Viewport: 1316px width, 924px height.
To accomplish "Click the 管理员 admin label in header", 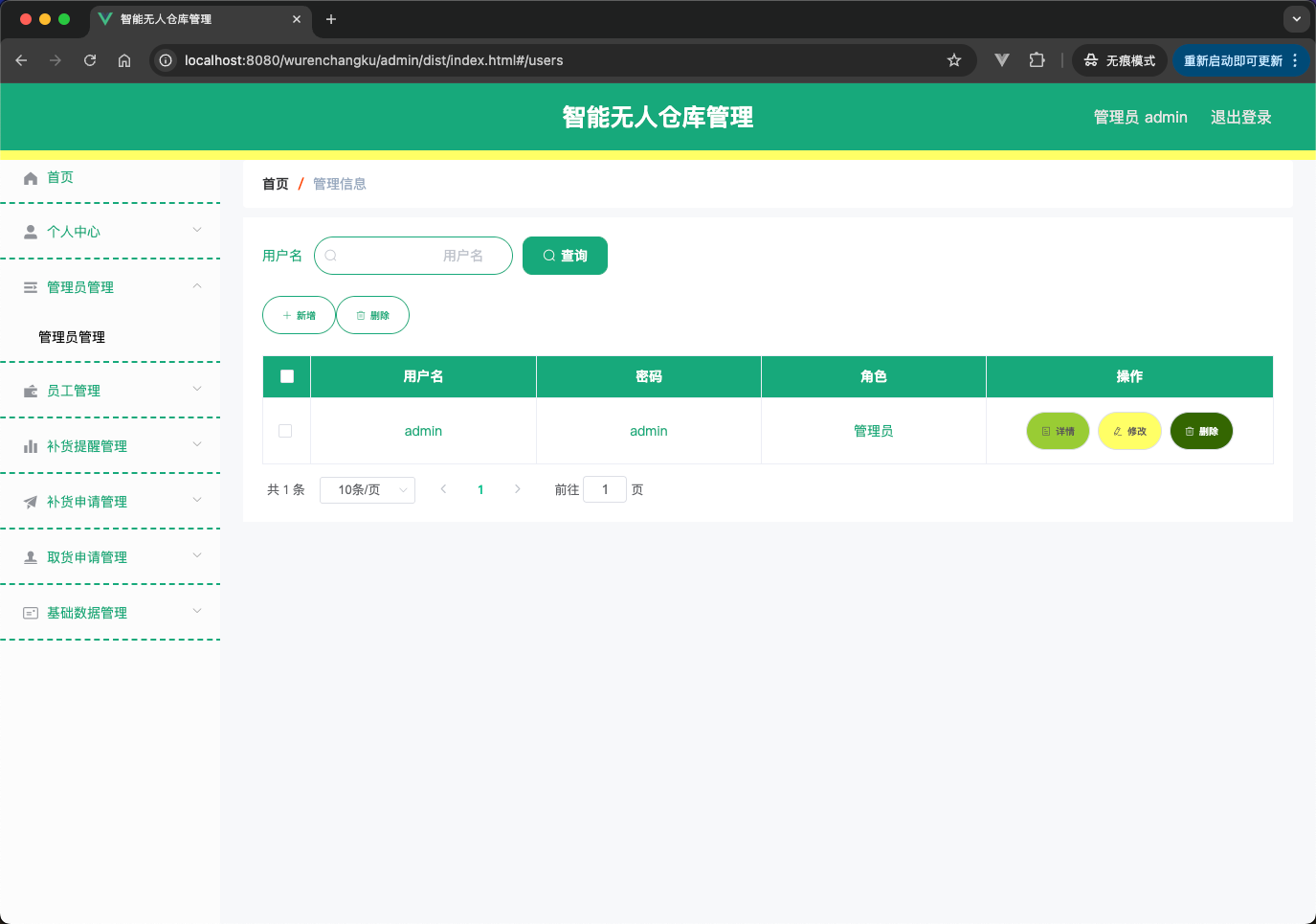I will point(1140,117).
